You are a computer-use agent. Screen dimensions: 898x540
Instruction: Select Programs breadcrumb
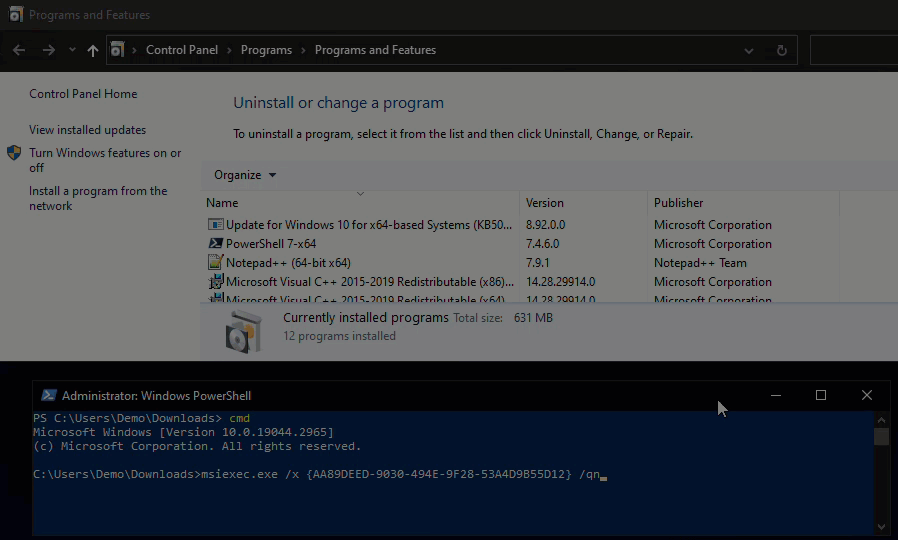coord(266,50)
